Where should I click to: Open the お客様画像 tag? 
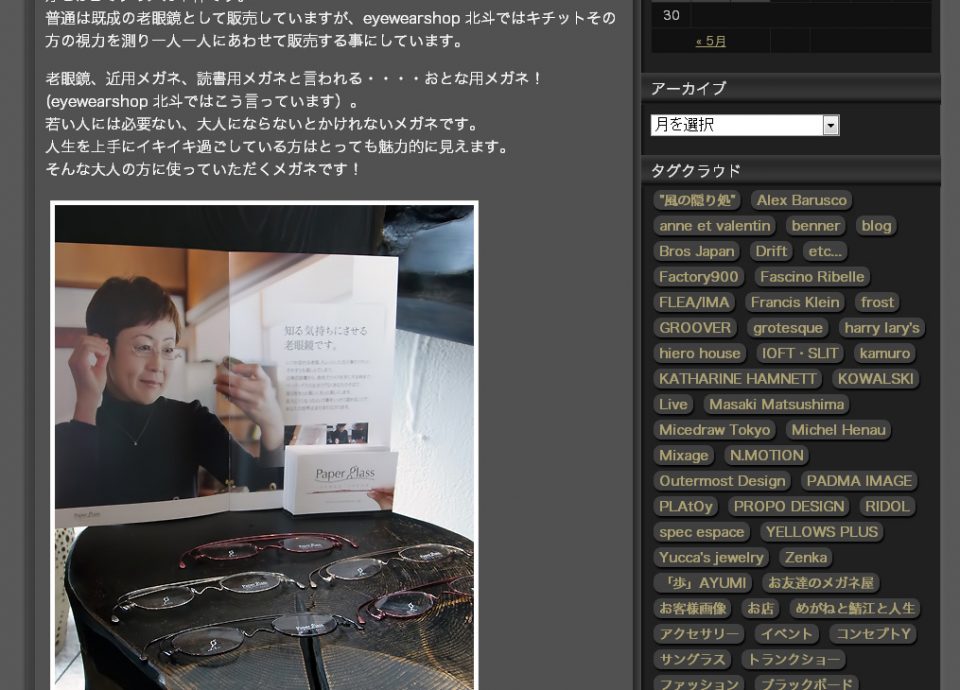click(x=692, y=609)
